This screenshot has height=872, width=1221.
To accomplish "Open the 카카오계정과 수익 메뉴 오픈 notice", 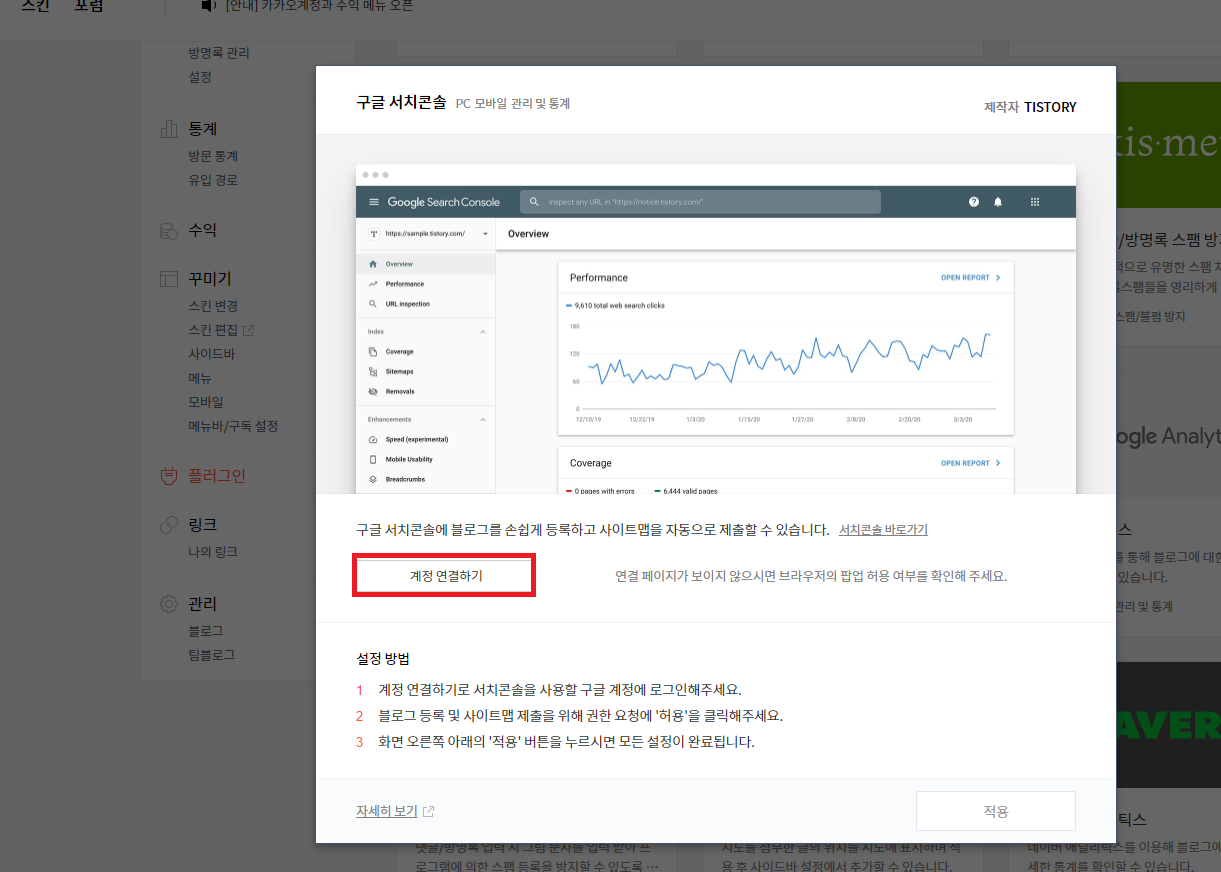I will click(319, 6).
